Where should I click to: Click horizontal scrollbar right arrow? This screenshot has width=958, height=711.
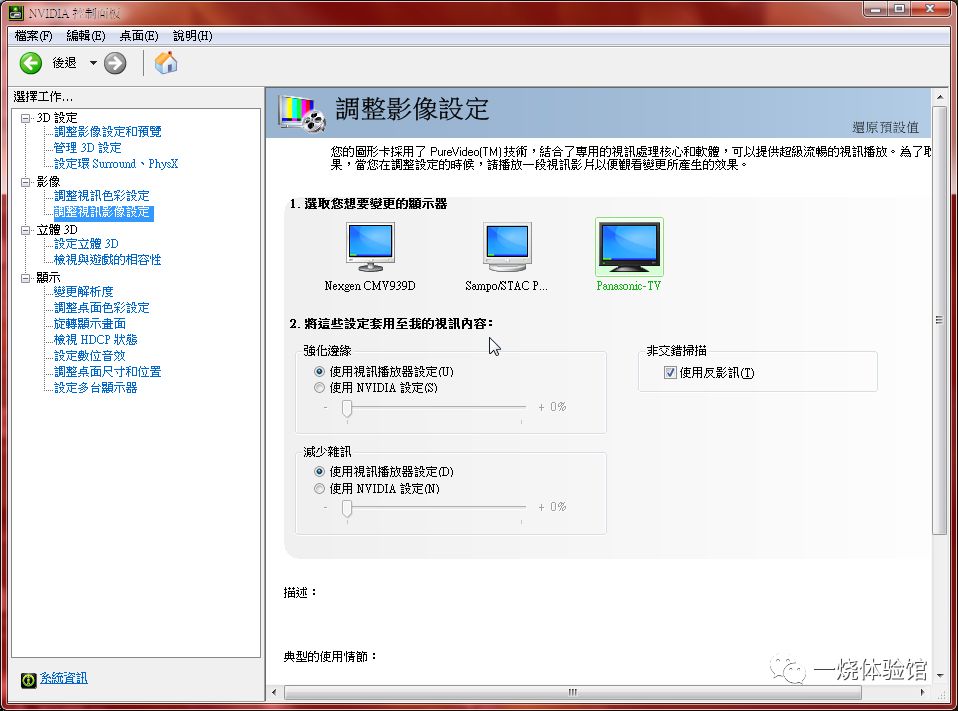pos(923,692)
